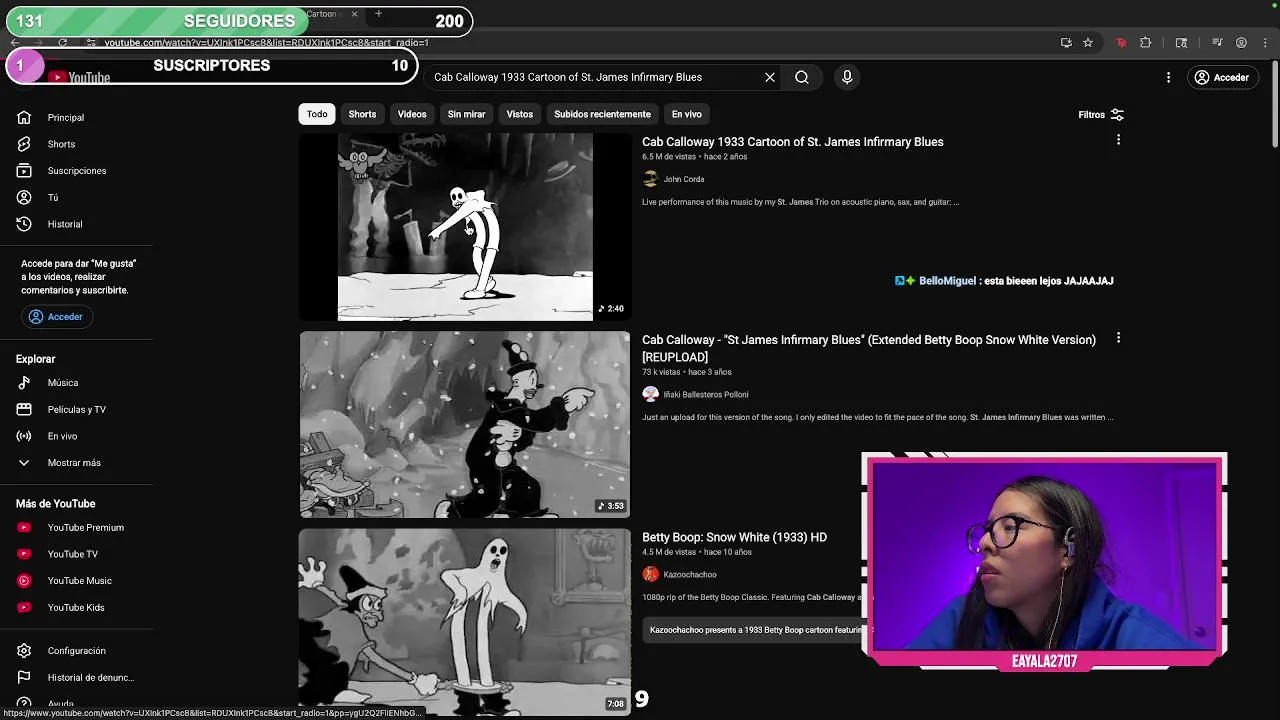Screen dimensions: 1280x720
Task: Play the Extended Betty Boop Snow White thumbnail
Action: 465,425
